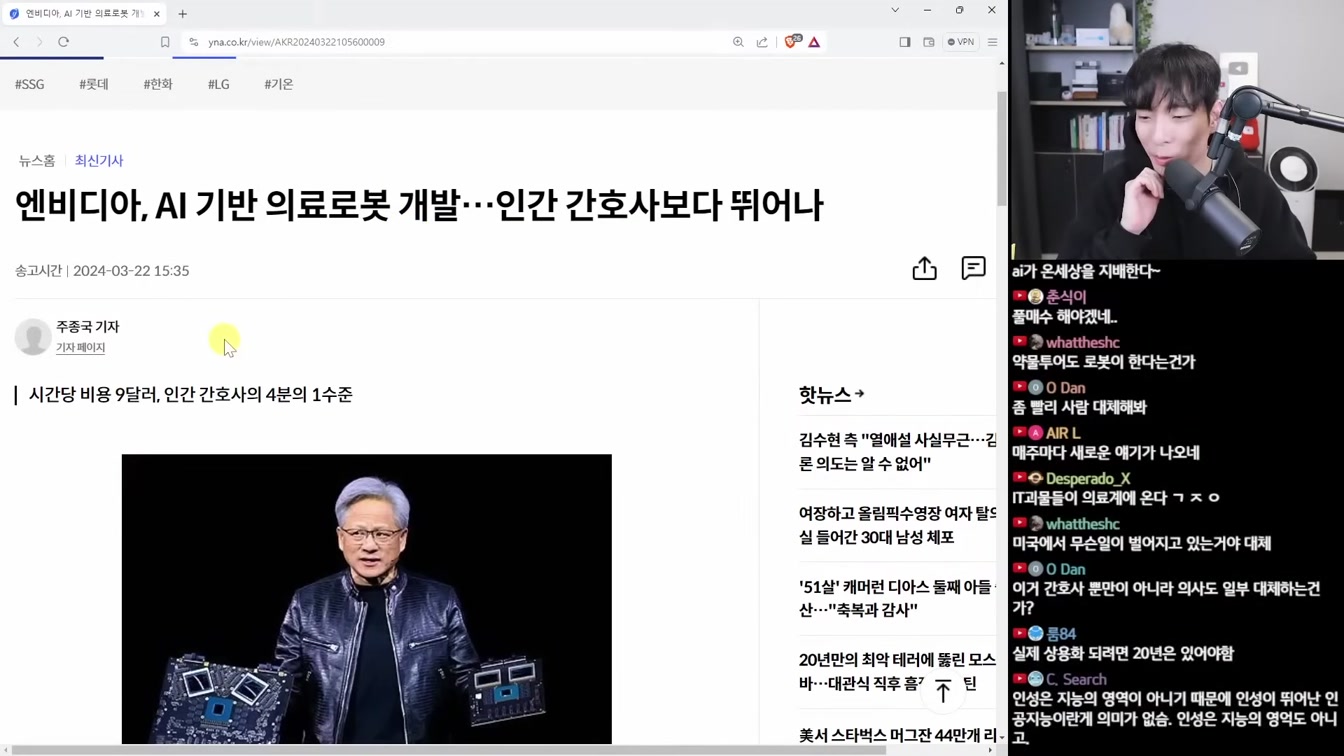Click the webcam video feed of streamer

1176,130
